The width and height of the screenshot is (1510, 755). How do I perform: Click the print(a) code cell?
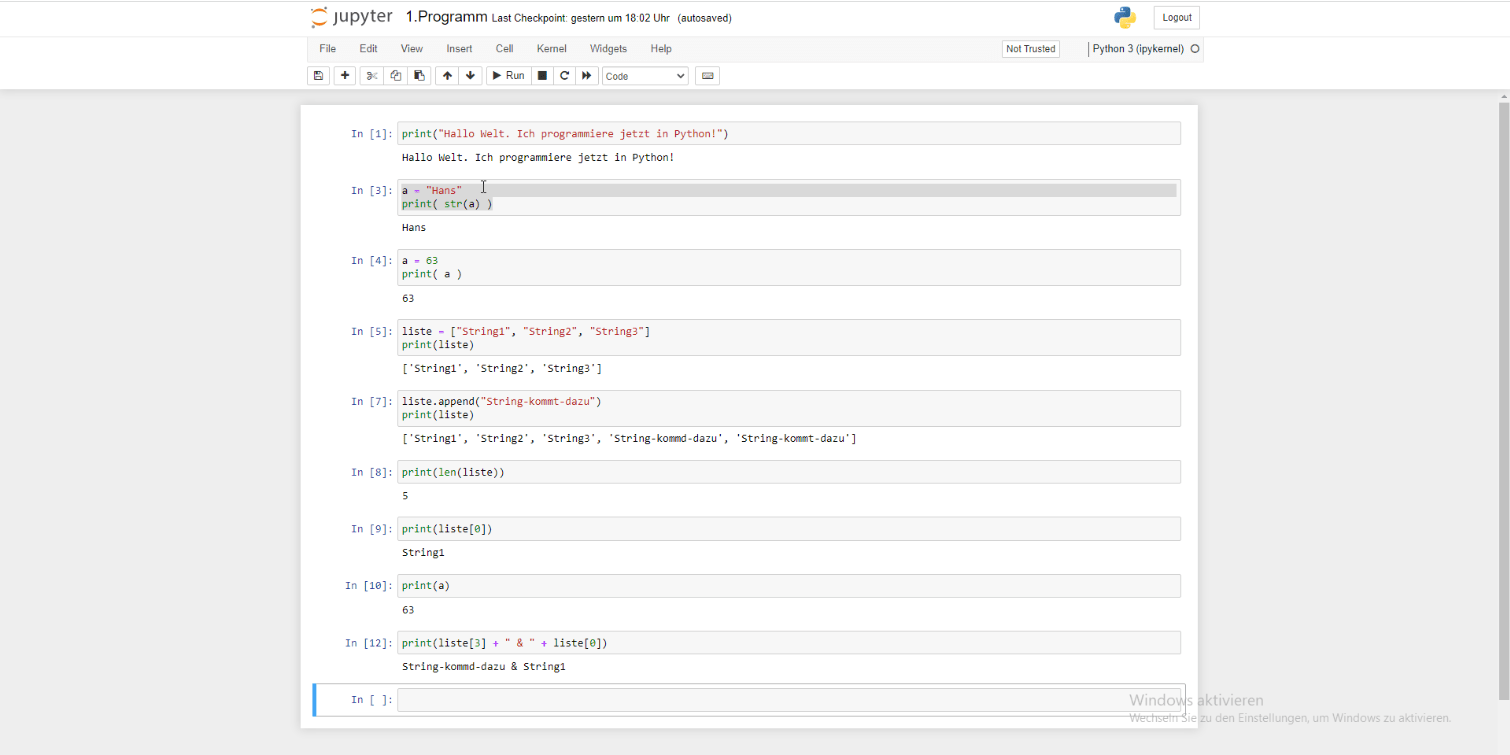coord(789,586)
